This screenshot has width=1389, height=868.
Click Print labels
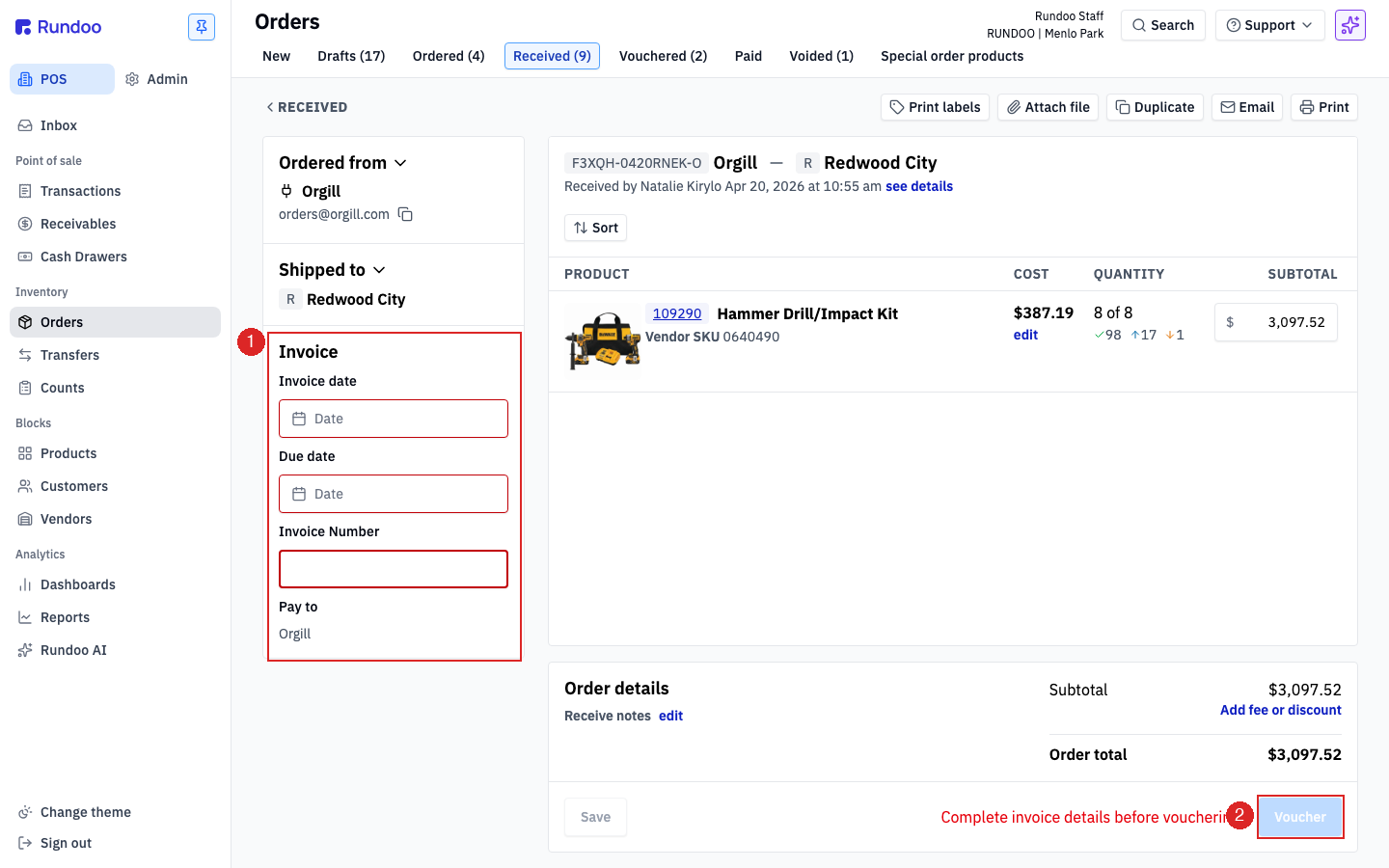tap(935, 107)
